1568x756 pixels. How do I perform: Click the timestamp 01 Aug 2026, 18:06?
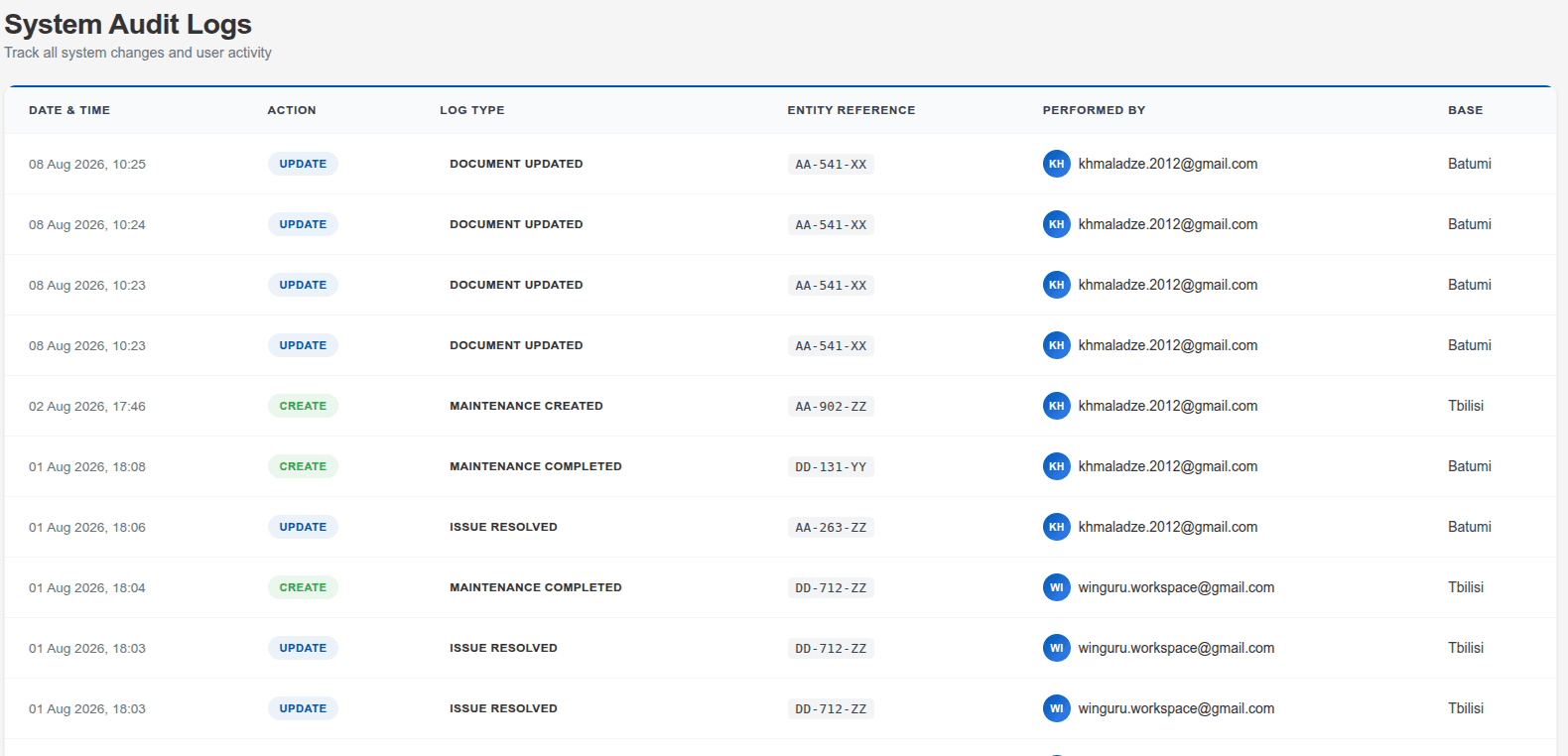(87, 528)
